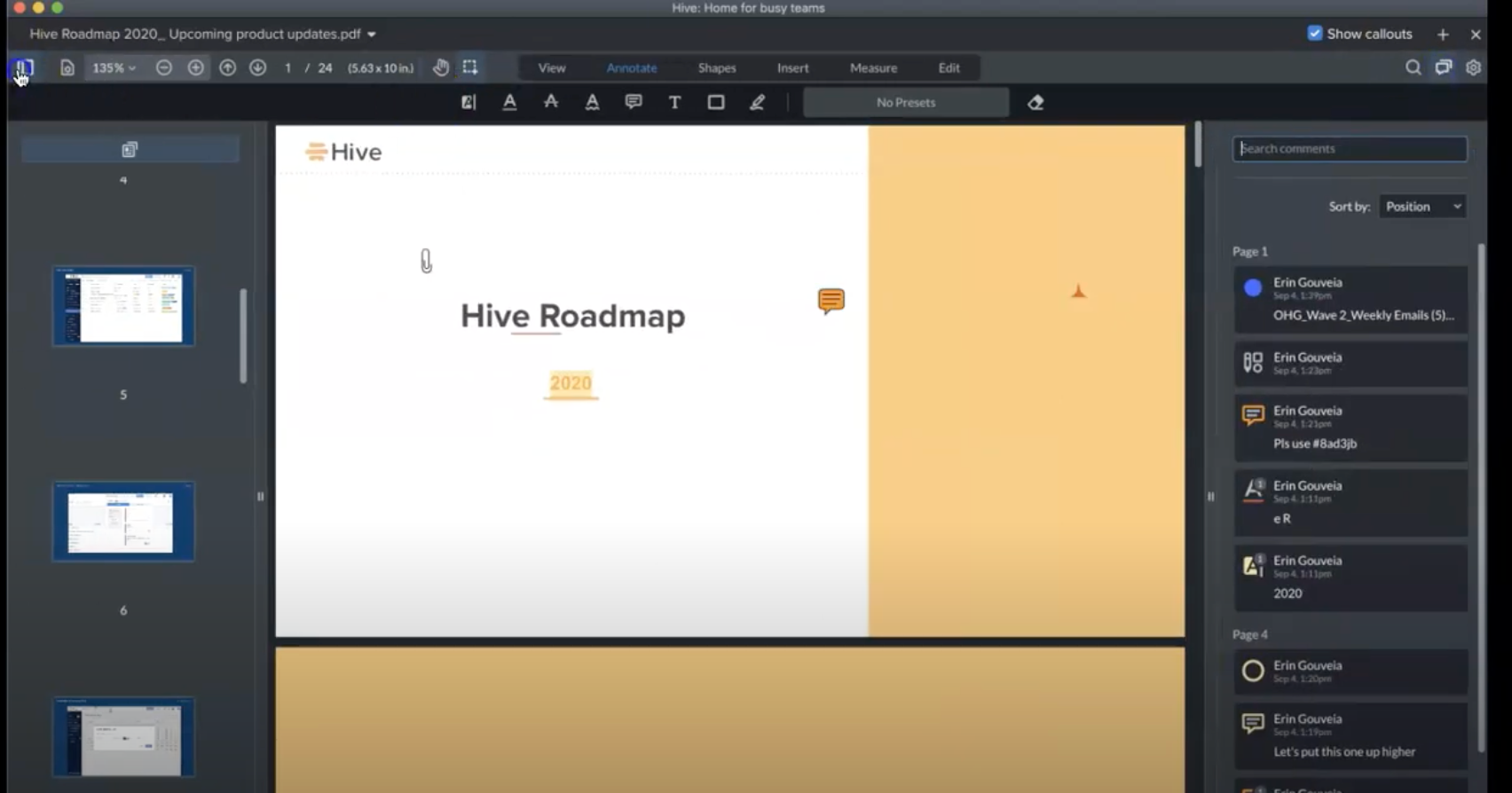Open the view controls page icon
1512x793 pixels.
(67, 67)
